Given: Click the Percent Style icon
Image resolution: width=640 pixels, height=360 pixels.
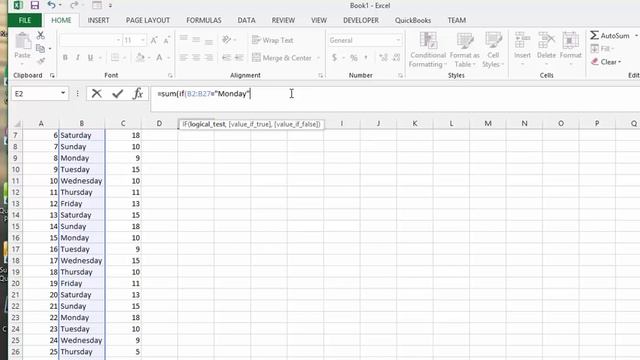Looking at the screenshot, I should [x=354, y=58].
